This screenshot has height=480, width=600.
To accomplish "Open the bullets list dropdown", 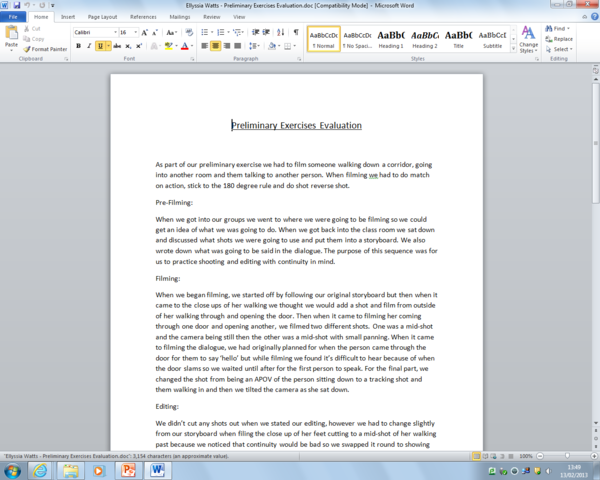I will click(x=212, y=32).
